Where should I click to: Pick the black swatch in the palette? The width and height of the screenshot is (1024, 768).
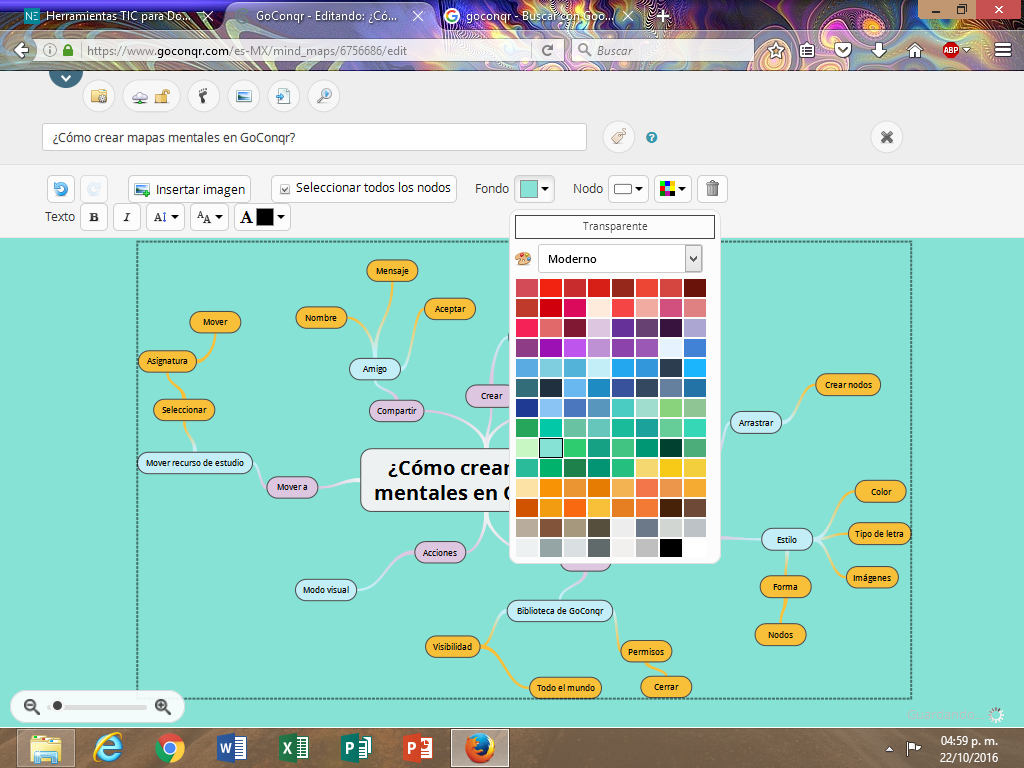[x=671, y=548]
